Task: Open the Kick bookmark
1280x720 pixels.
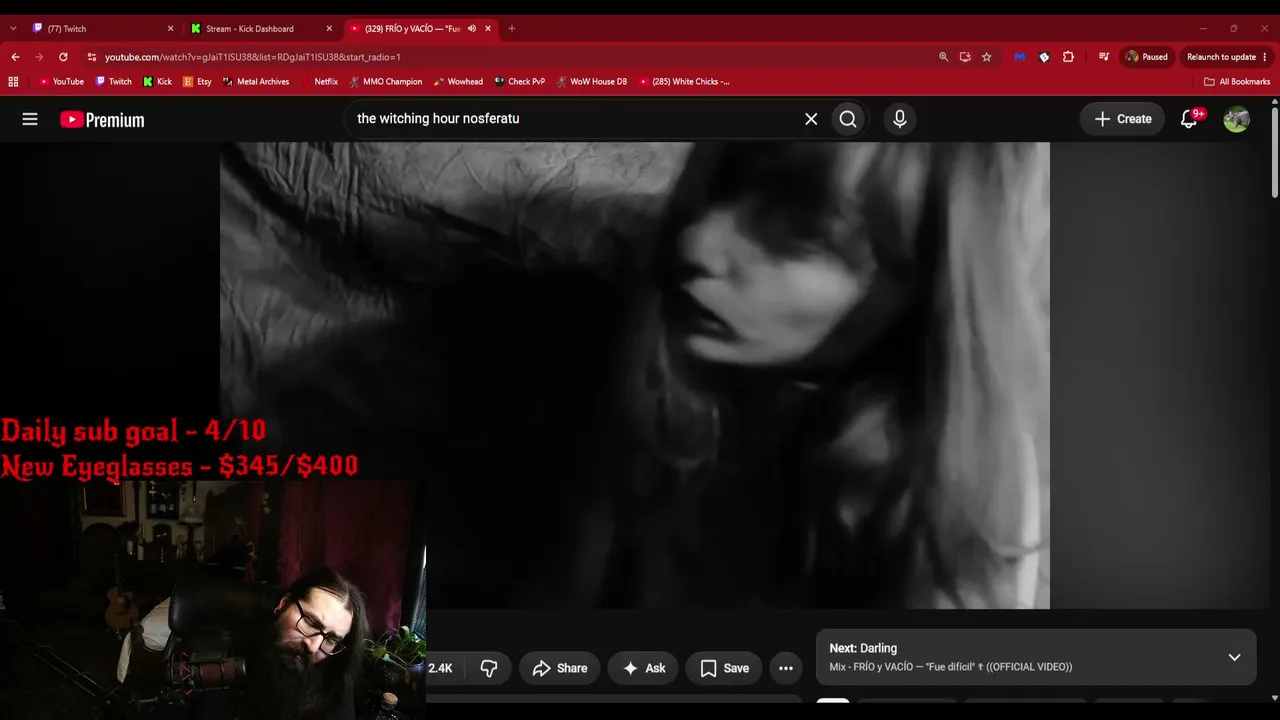Action: tap(158, 82)
